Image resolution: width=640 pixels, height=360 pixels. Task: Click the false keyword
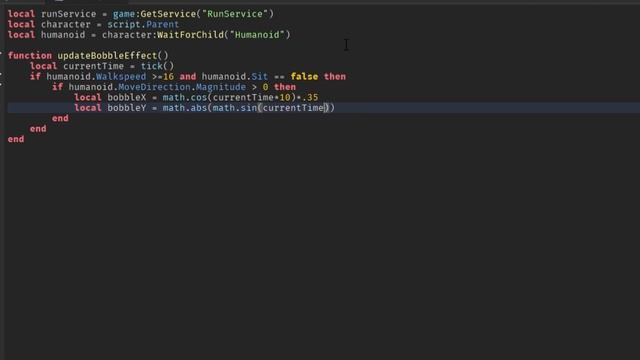(x=304, y=77)
